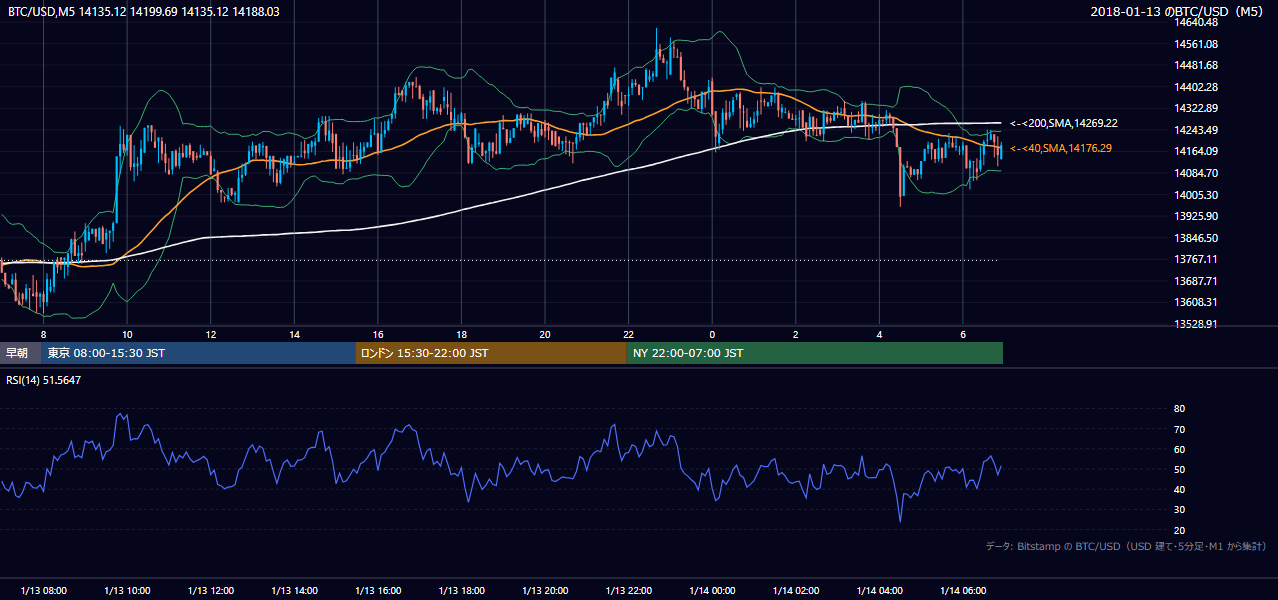Click the 1/13 16:00 time label
This screenshot has height=600, width=1278.
[x=377, y=590]
